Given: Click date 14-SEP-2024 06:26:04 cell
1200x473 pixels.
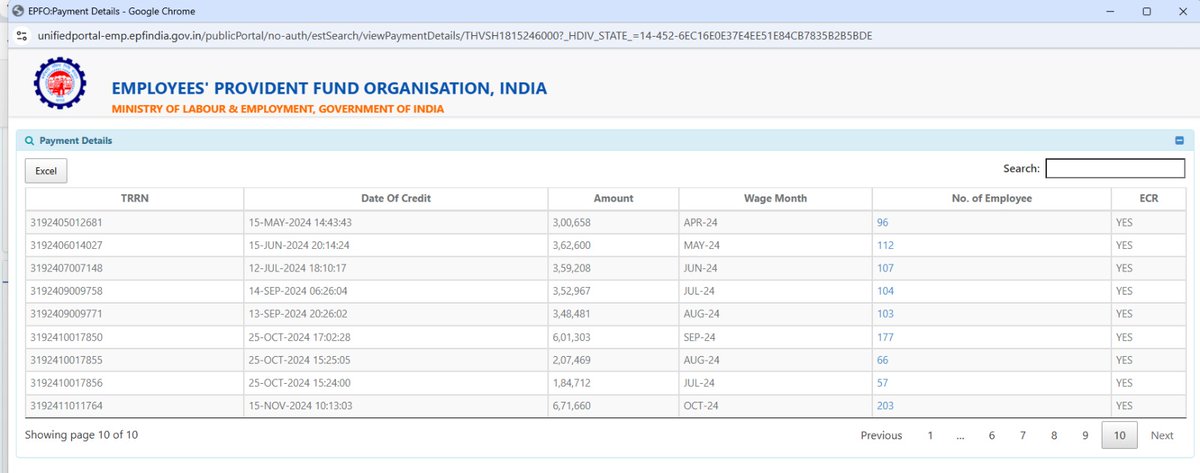Looking at the screenshot, I should tap(396, 291).
